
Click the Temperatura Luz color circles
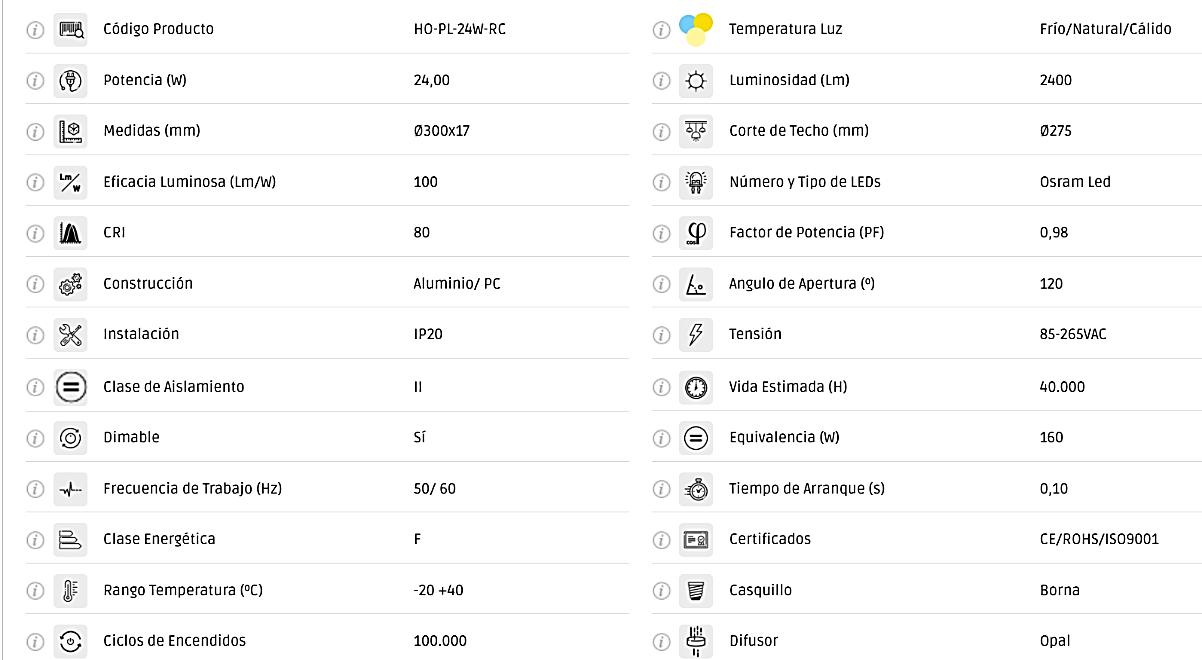[x=696, y=28]
